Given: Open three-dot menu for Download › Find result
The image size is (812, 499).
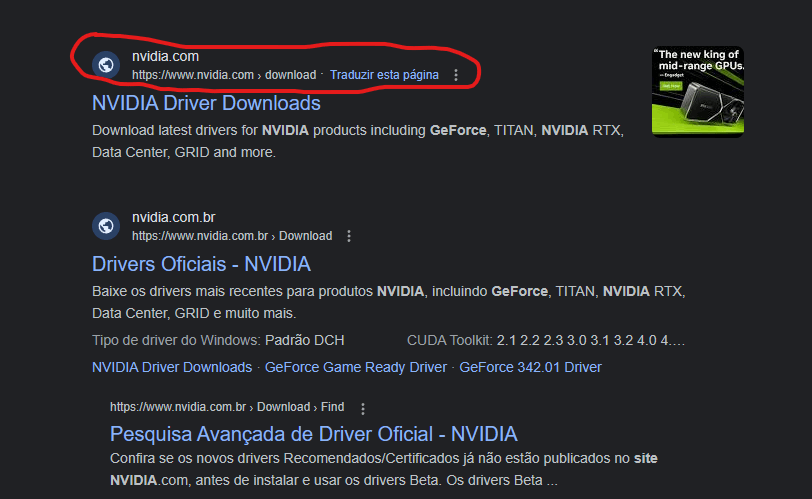Looking at the screenshot, I should coord(363,409).
